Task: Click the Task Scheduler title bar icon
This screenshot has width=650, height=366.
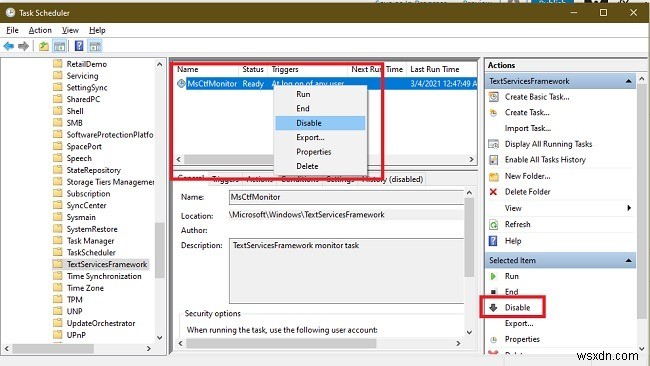Action: point(10,12)
